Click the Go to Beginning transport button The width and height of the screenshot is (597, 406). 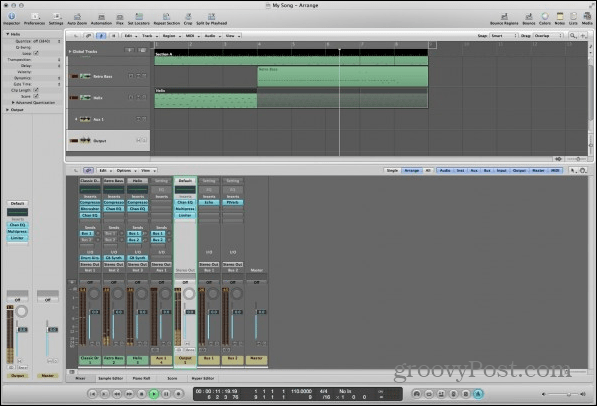pos(93,394)
